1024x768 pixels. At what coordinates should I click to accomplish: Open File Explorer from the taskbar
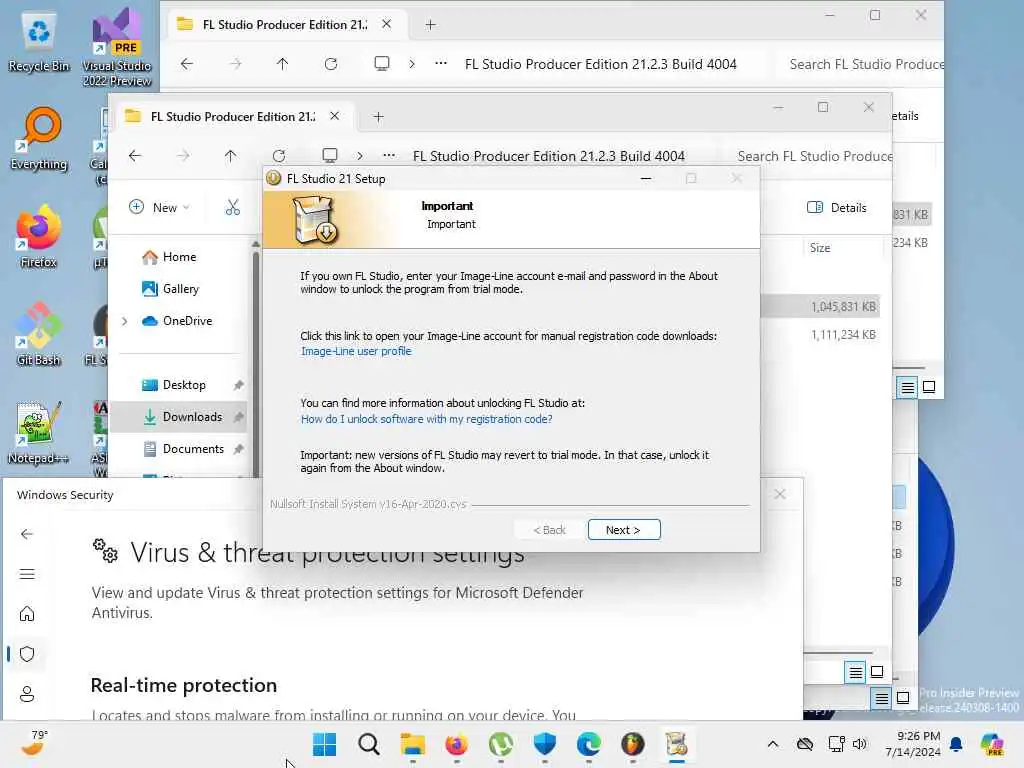pyautogui.click(x=413, y=744)
